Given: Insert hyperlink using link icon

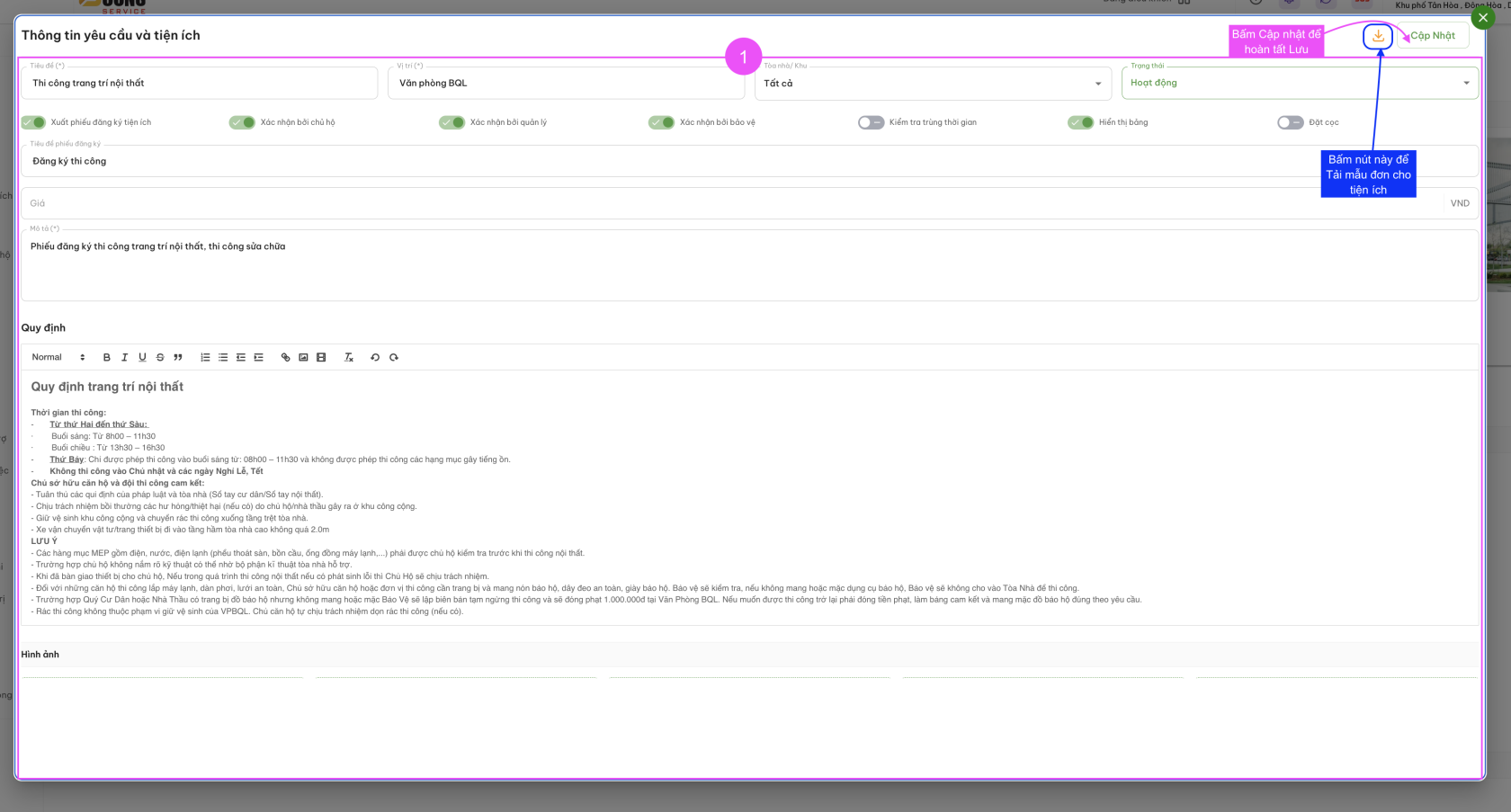Looking at the screenshot, I should point(286,358).
